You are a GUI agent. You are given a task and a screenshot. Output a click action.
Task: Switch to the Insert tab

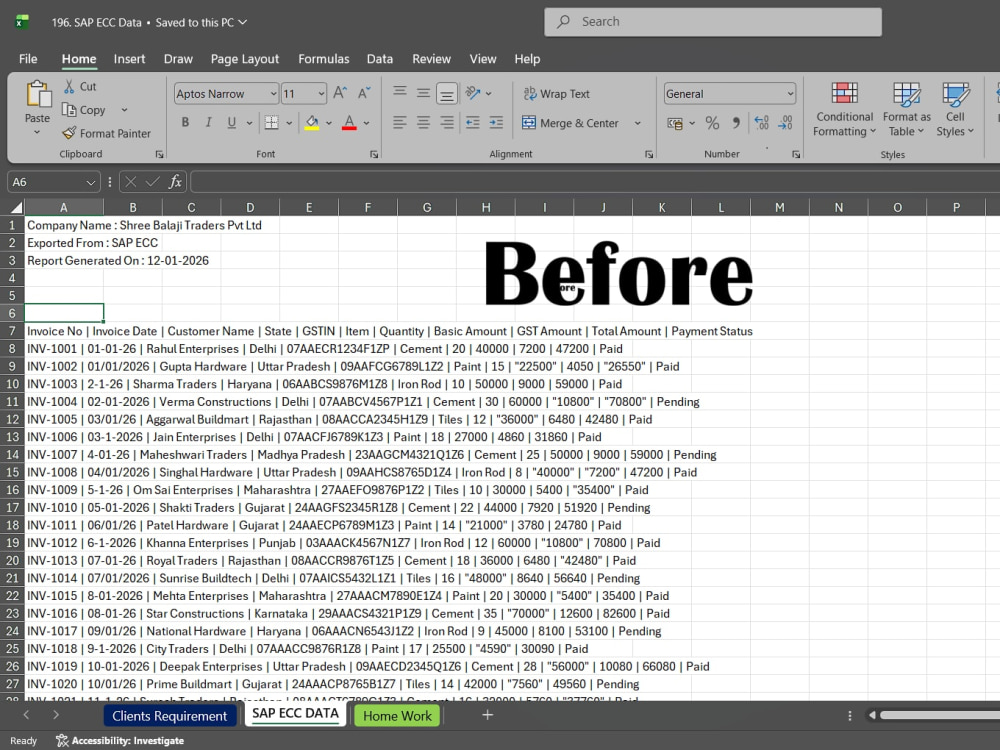pos(129,59)
